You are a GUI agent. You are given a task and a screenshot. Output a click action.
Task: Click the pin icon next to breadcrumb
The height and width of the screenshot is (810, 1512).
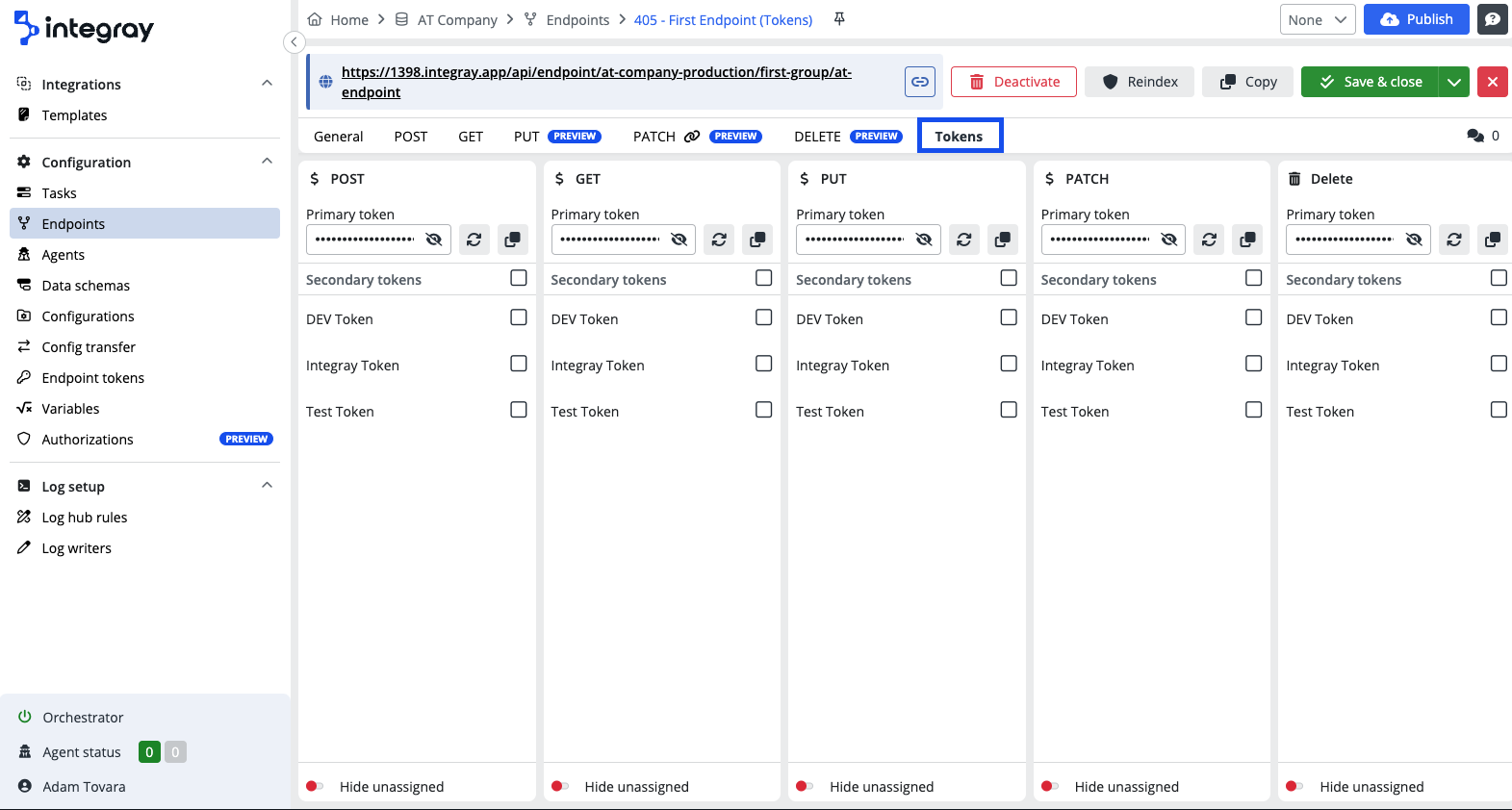coord(839,19)
